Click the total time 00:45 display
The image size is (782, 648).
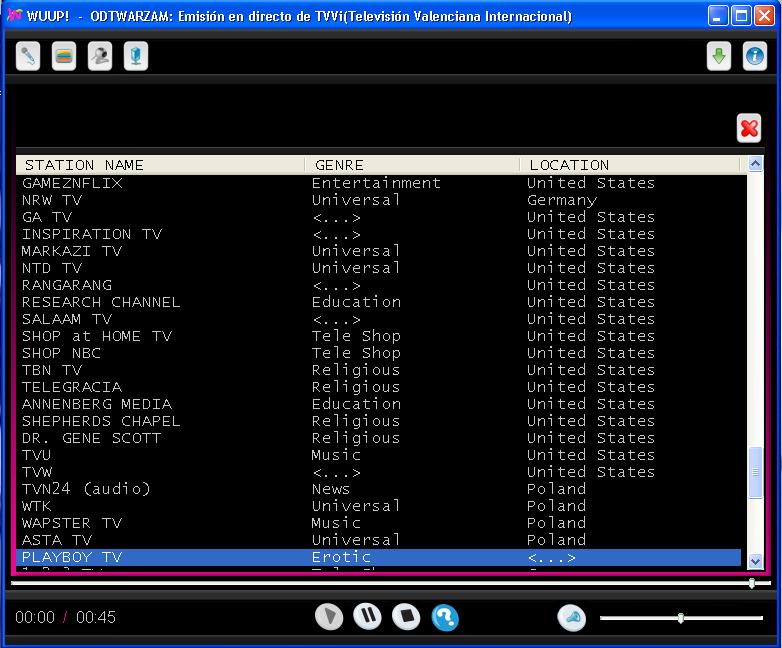pos(96,618)
